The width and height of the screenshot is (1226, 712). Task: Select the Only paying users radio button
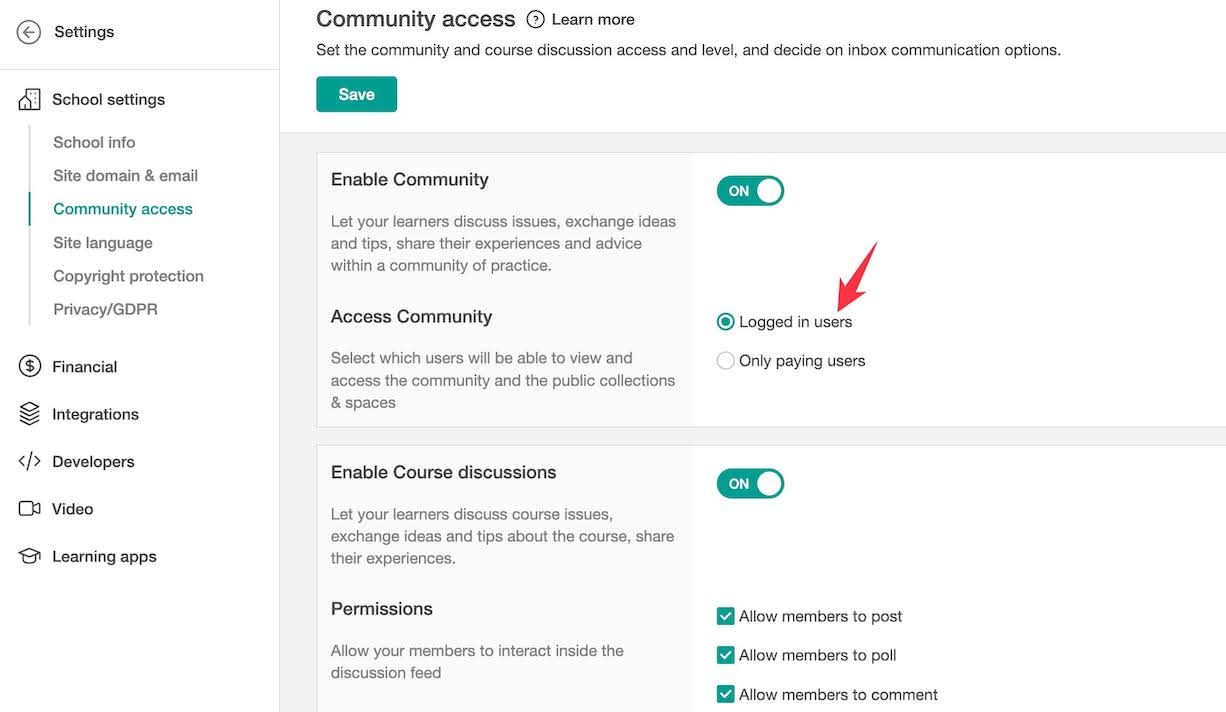pos(725,360)
